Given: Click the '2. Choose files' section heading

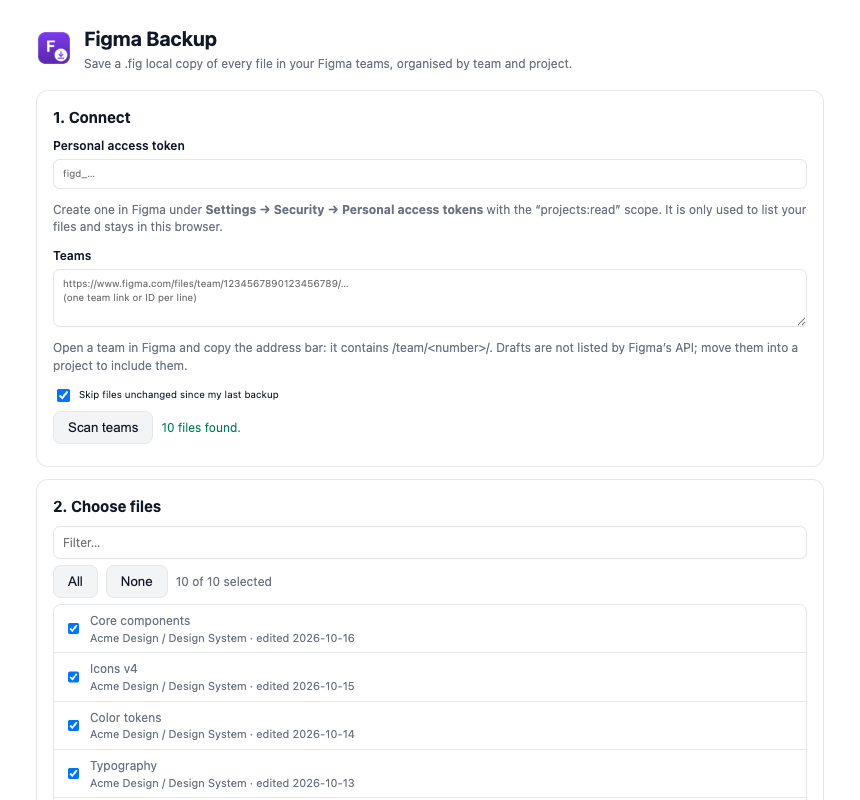Looking at the screenshot, I should 107,506.
